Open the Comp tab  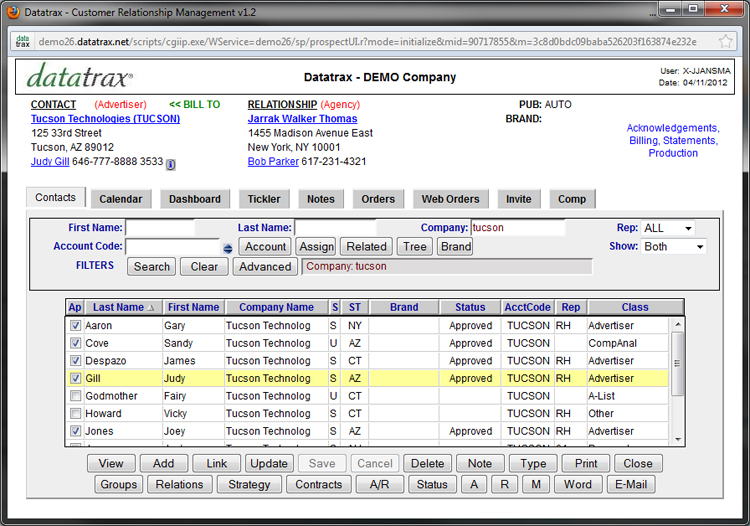[572, 199]
